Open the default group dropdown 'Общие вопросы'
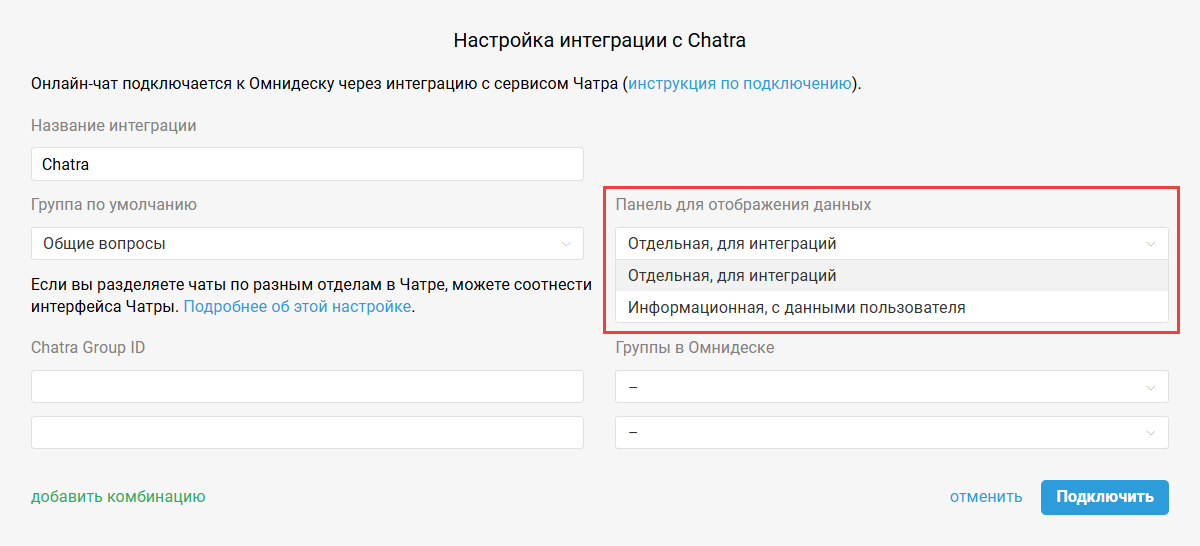 307,243
